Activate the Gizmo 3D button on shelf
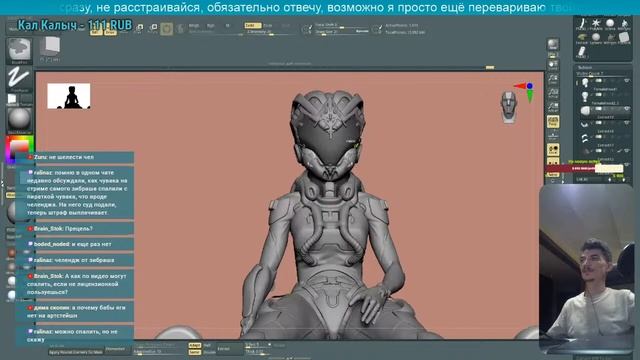This screenshot has height=360, width=640. pyautogui.click(x=167, y=29)
